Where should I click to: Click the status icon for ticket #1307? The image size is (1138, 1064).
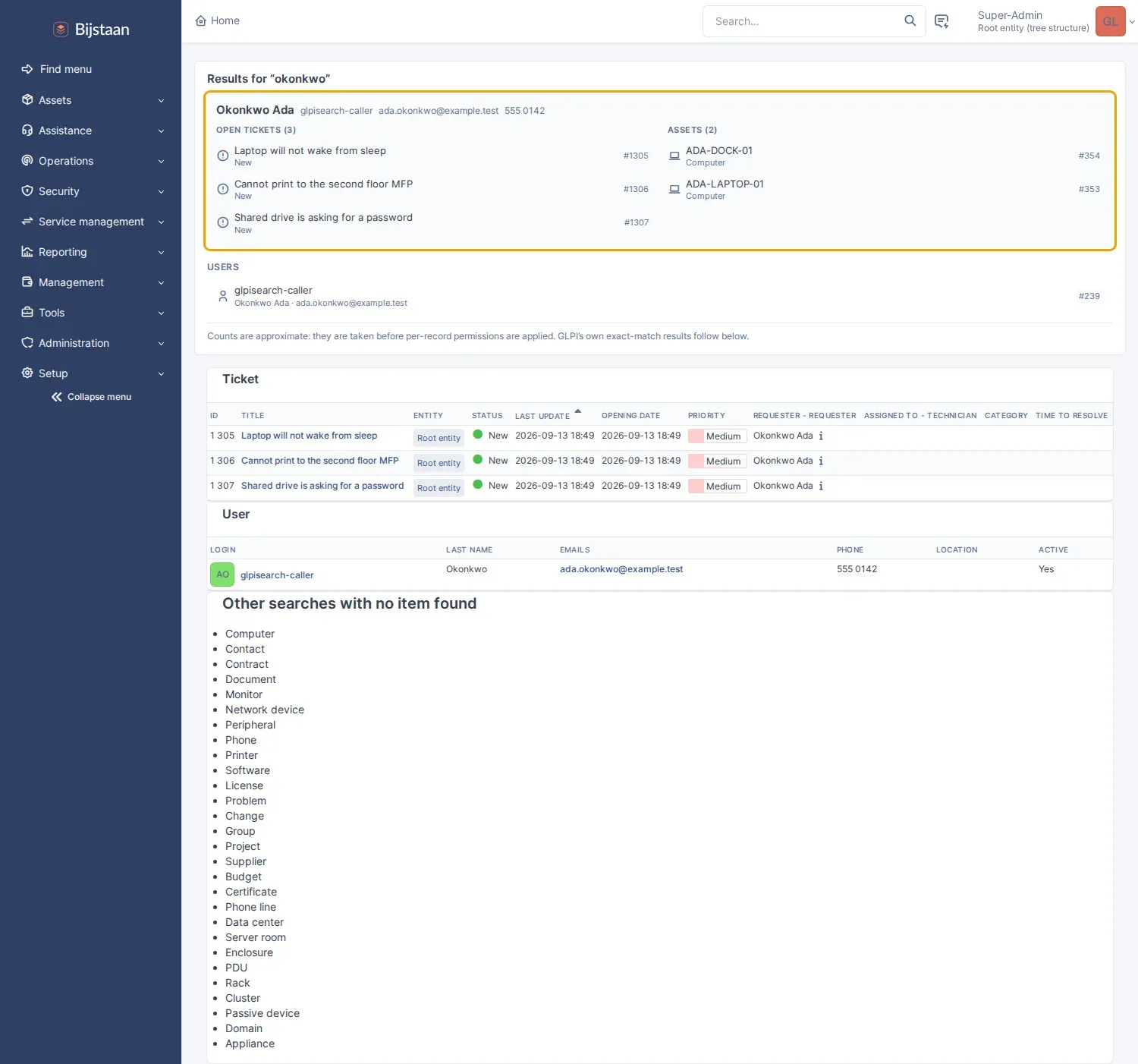point(223,222)
